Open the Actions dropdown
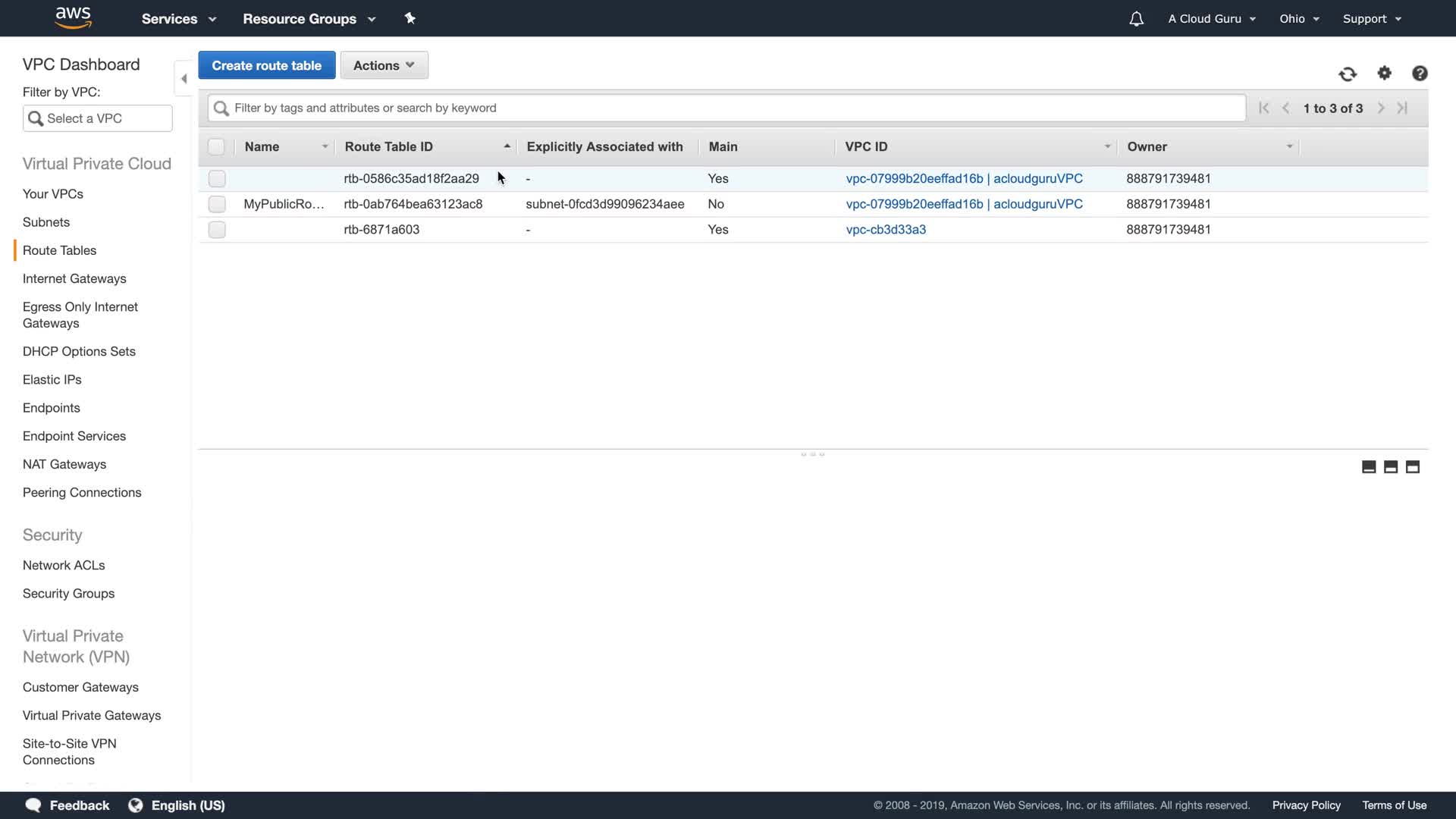Image resolution: width=1456 pixels, height=819 pixels. [x=384, y=65]
